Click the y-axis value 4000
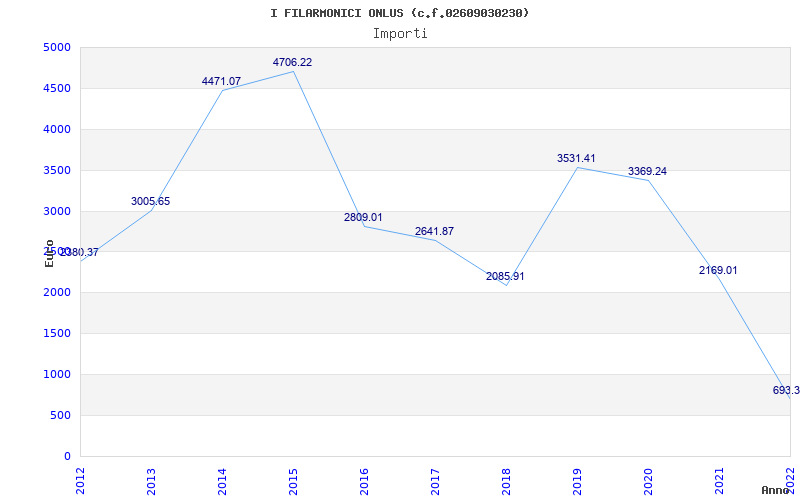800x500 pixels. pyautogui.click(x=57, y=130)
